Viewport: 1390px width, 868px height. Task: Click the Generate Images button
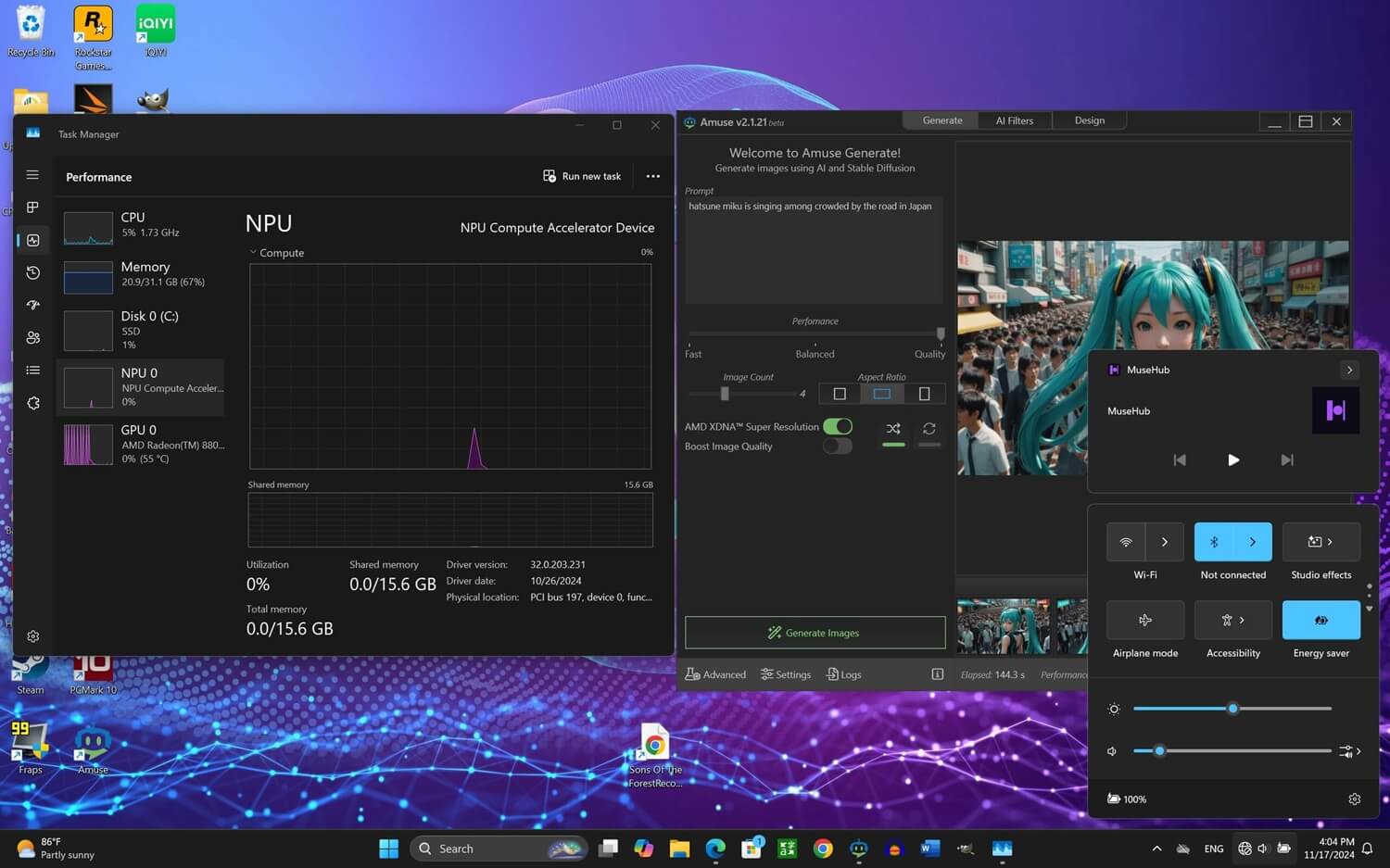tap(815, 633)
